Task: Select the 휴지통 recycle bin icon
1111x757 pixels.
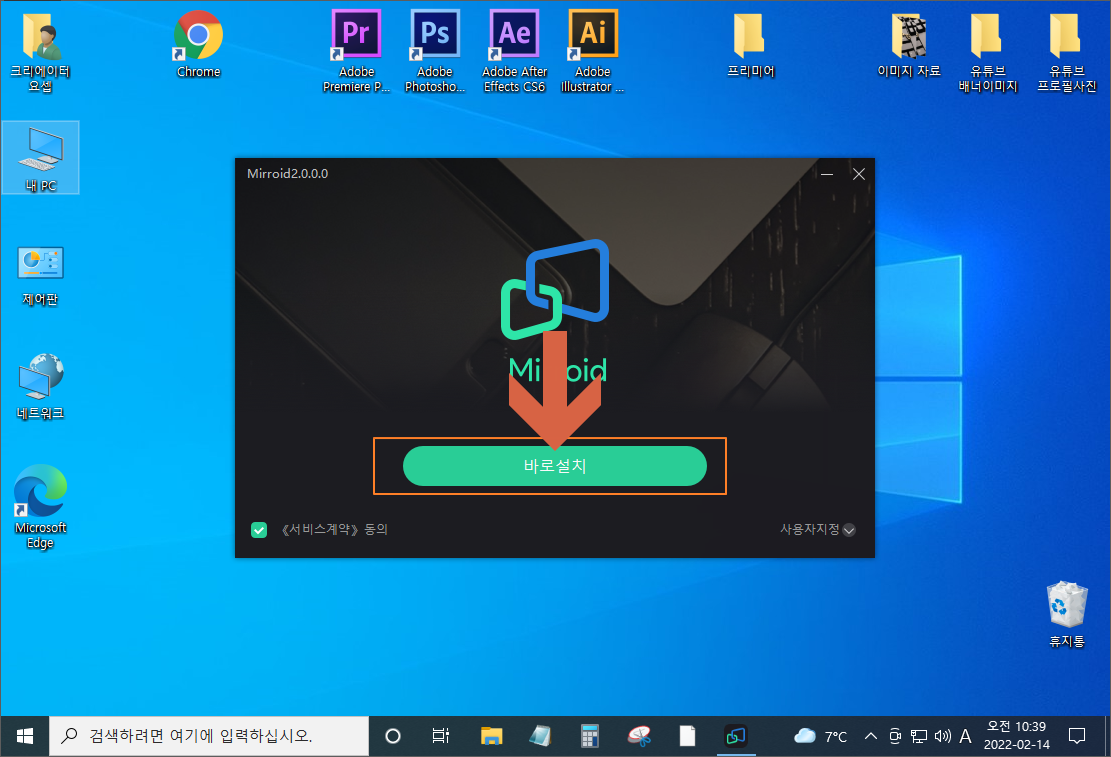Action: (1067, 615)
